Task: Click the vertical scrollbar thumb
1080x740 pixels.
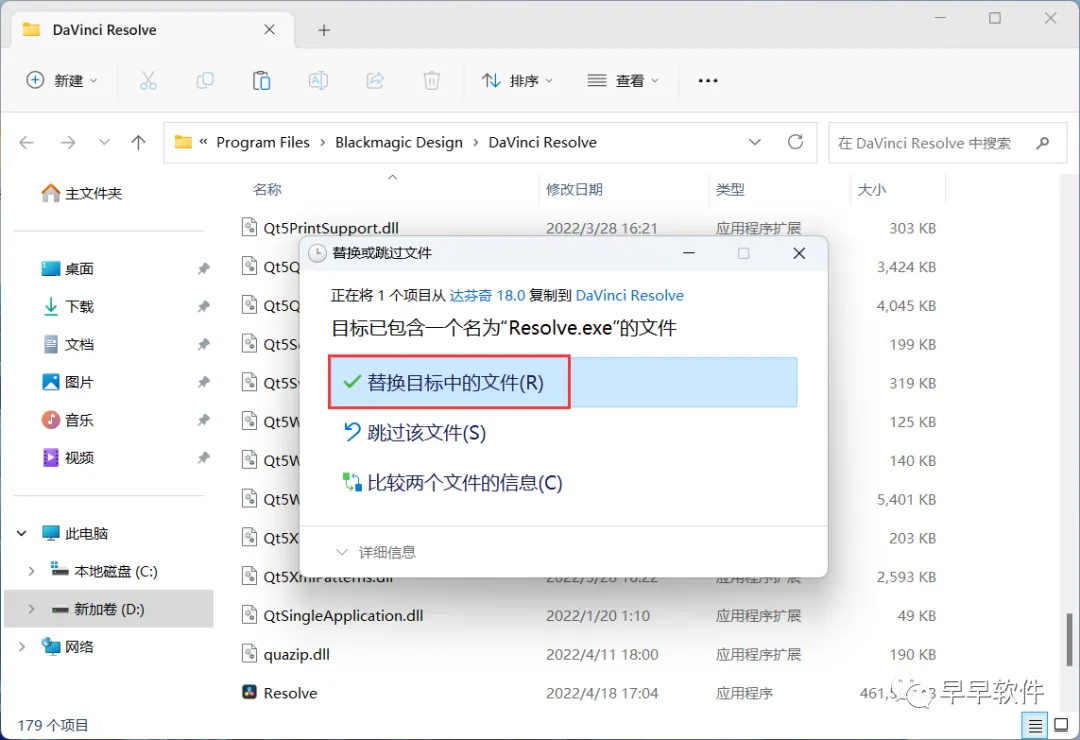Action: [x=1069, y=639]
